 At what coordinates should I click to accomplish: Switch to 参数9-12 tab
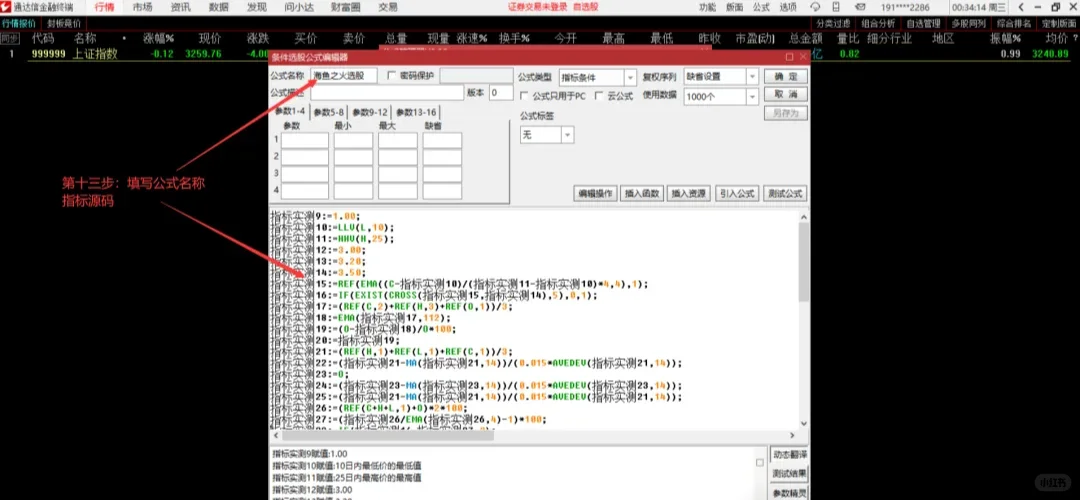click(371, 112)
